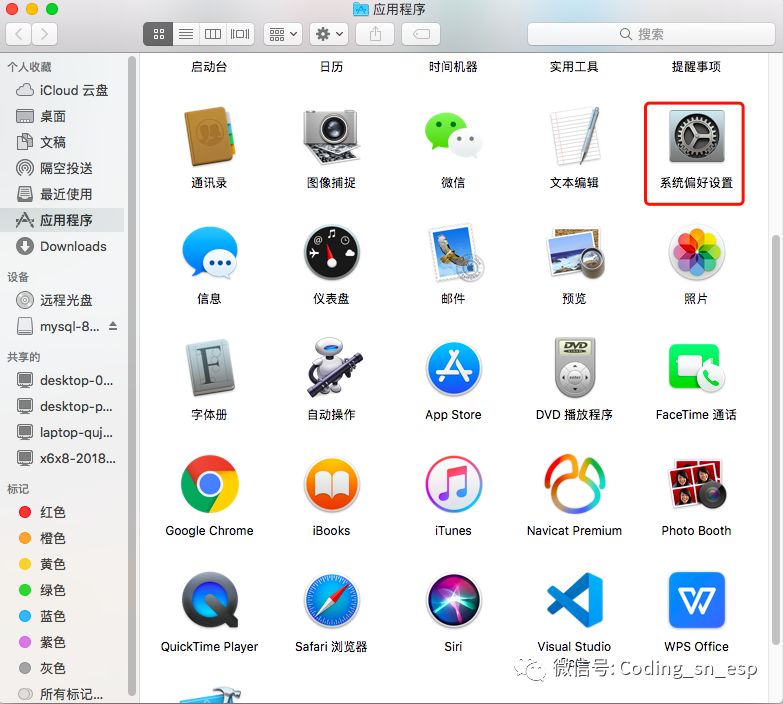Open the App Store icon

(453, 368)
